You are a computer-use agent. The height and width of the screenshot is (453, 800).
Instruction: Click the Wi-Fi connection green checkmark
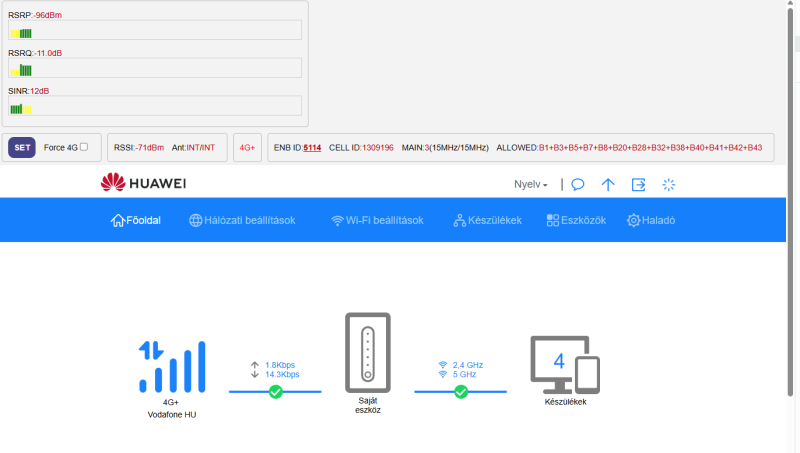[x=461, y=392]
